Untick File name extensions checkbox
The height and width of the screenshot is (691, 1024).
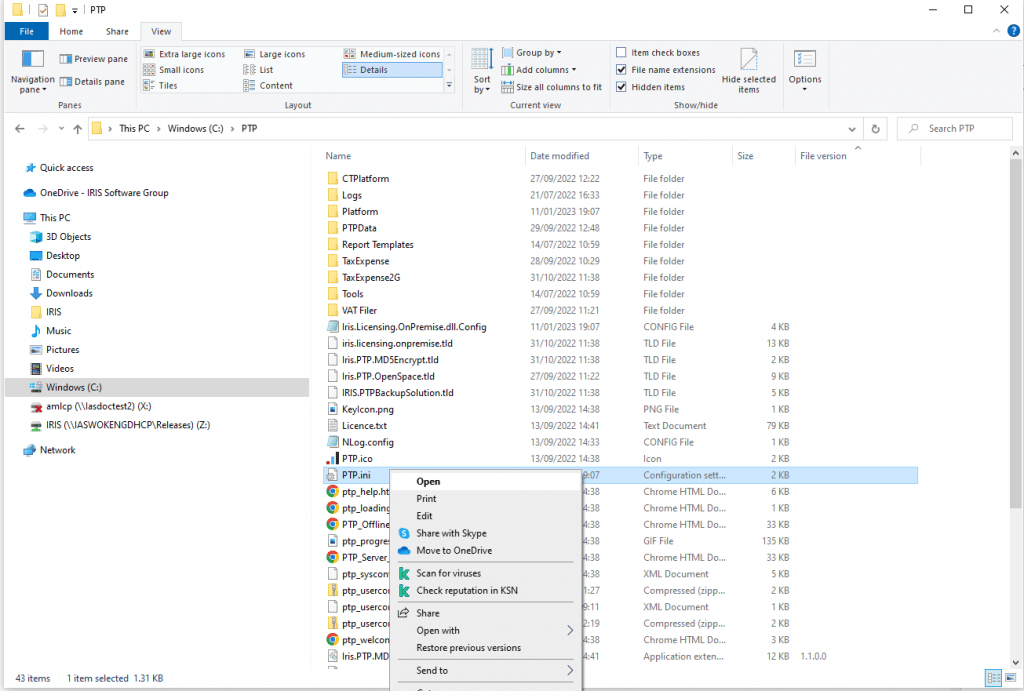click(x=622, y=70)
